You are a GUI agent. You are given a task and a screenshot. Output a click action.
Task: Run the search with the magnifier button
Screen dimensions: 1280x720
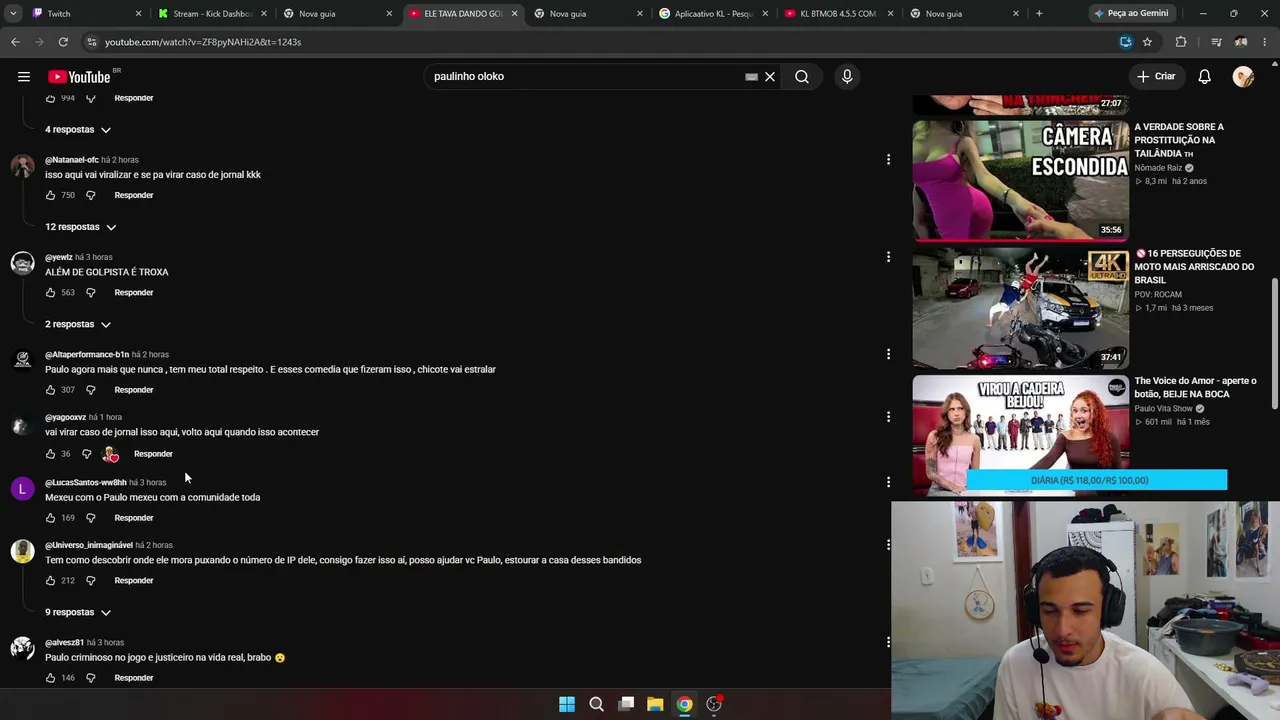pos(802,77)
